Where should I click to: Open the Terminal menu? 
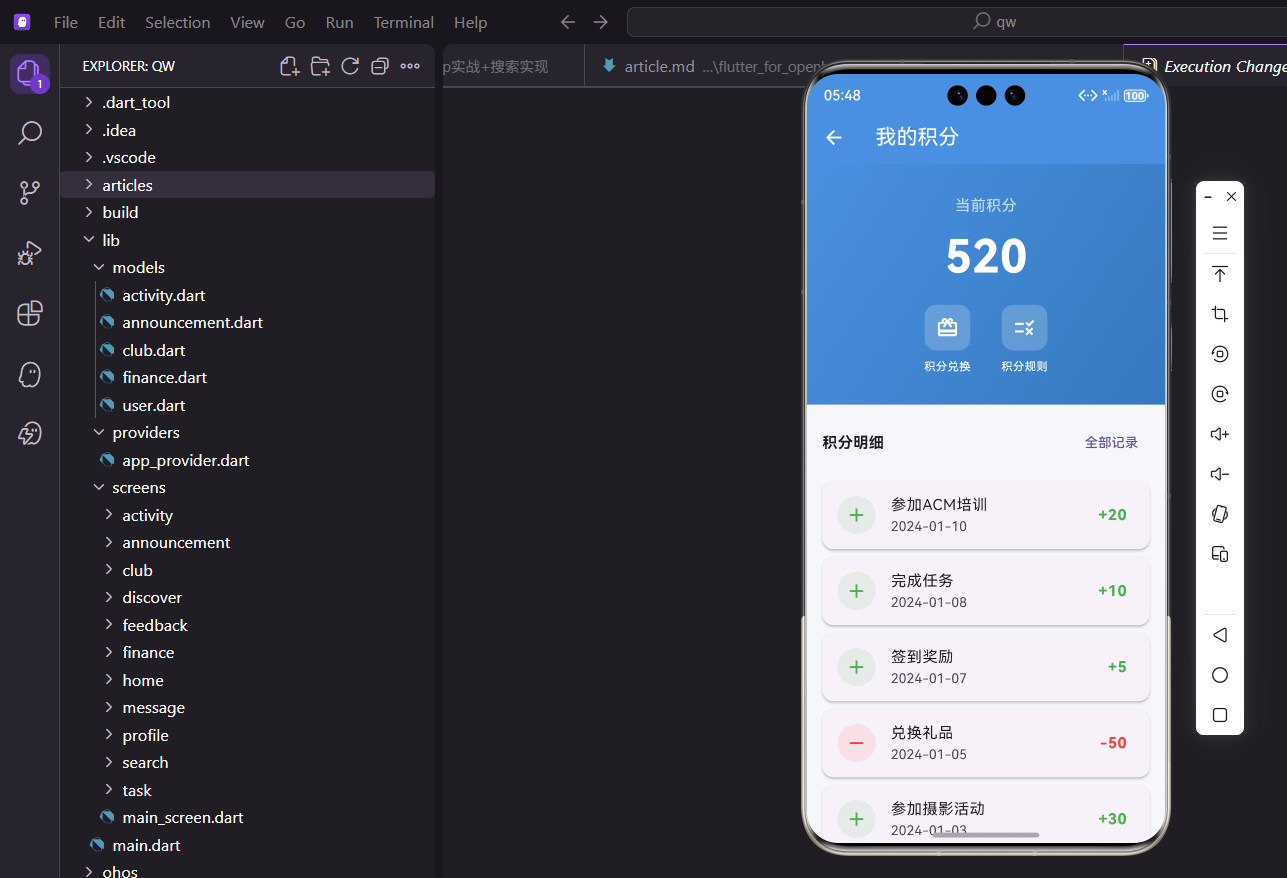click(404, 22)
